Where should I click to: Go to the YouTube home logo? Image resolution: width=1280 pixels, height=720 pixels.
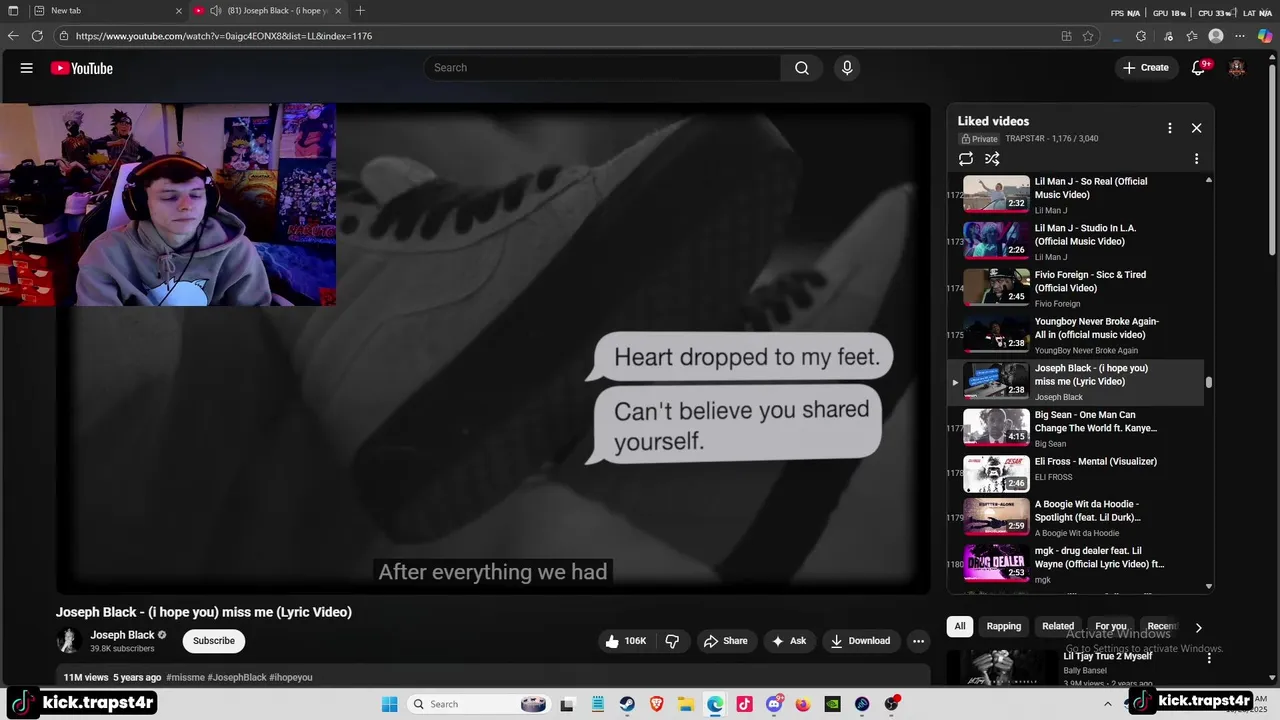(x=82, y=68)
